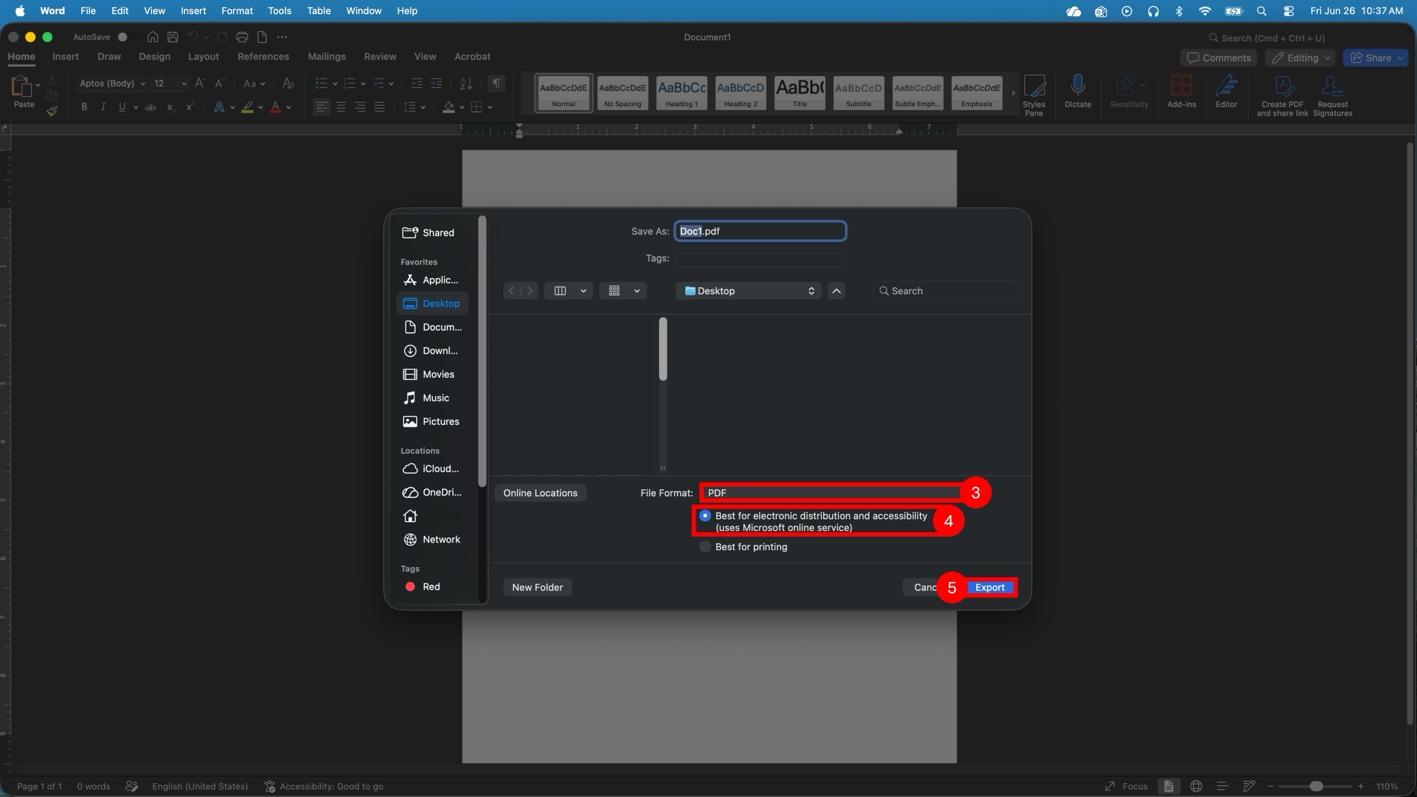Center align the text
Image resolution: width=1417 pixels, height=797 pixels.
click(x=341, y=107)
